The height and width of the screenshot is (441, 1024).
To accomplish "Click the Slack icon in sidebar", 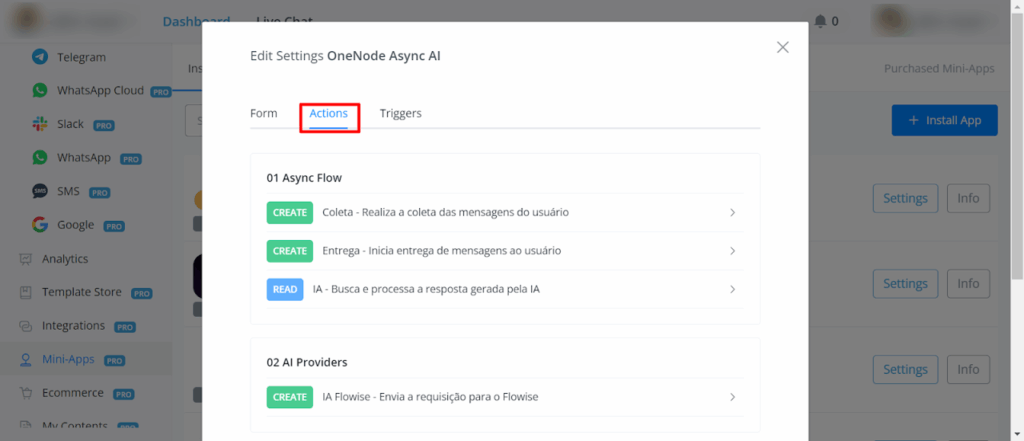I will pos(40,124).
